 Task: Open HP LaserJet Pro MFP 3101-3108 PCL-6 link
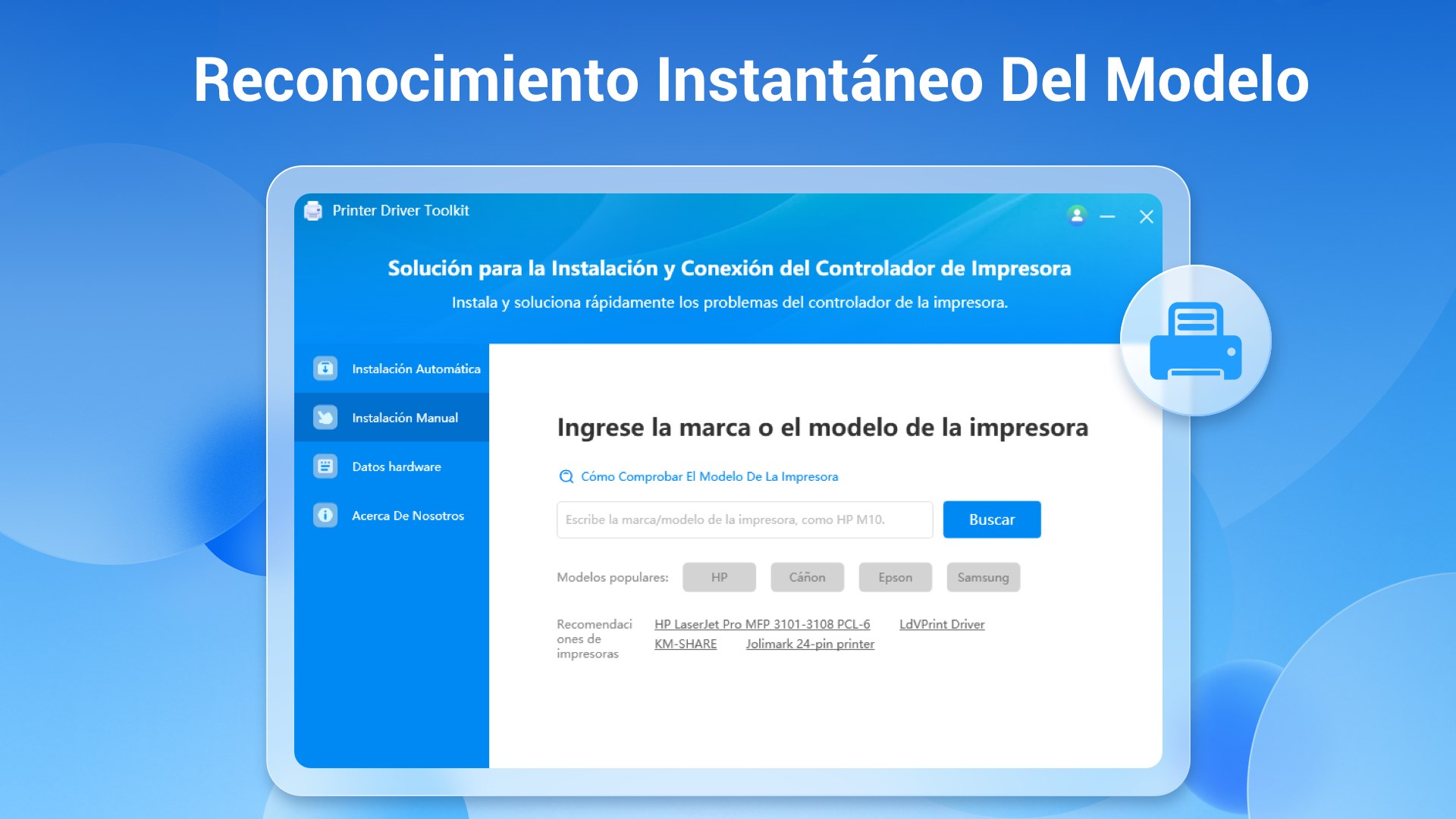[762, 624]
